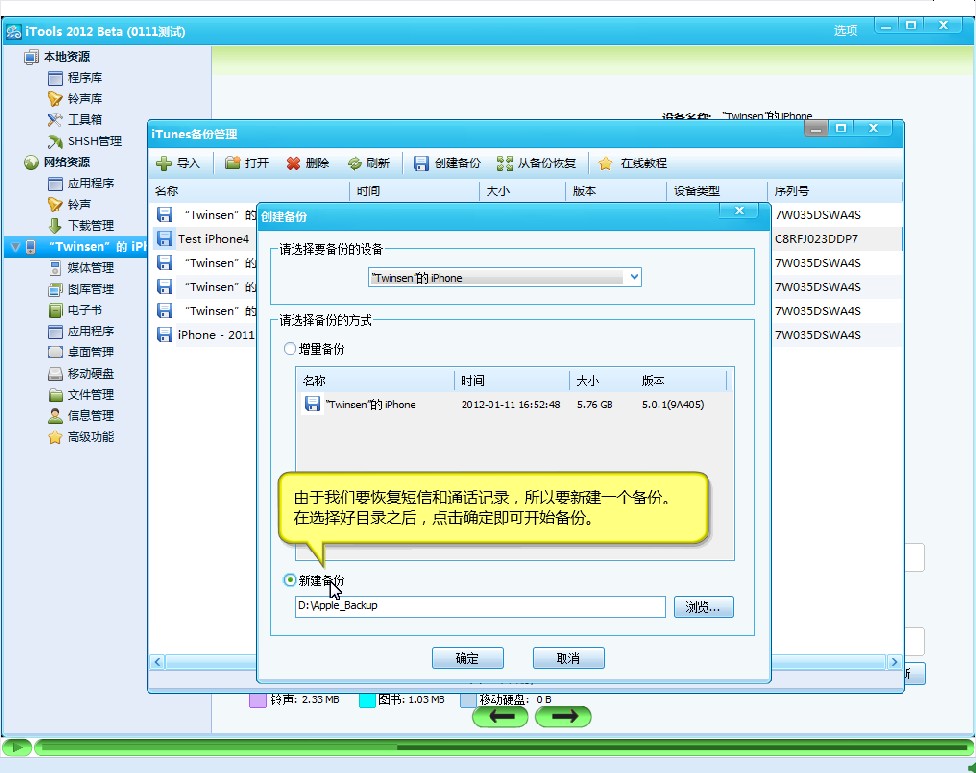Click 设备类型 column header
Screen dimensions: 976x773
[x=717, y=190]
